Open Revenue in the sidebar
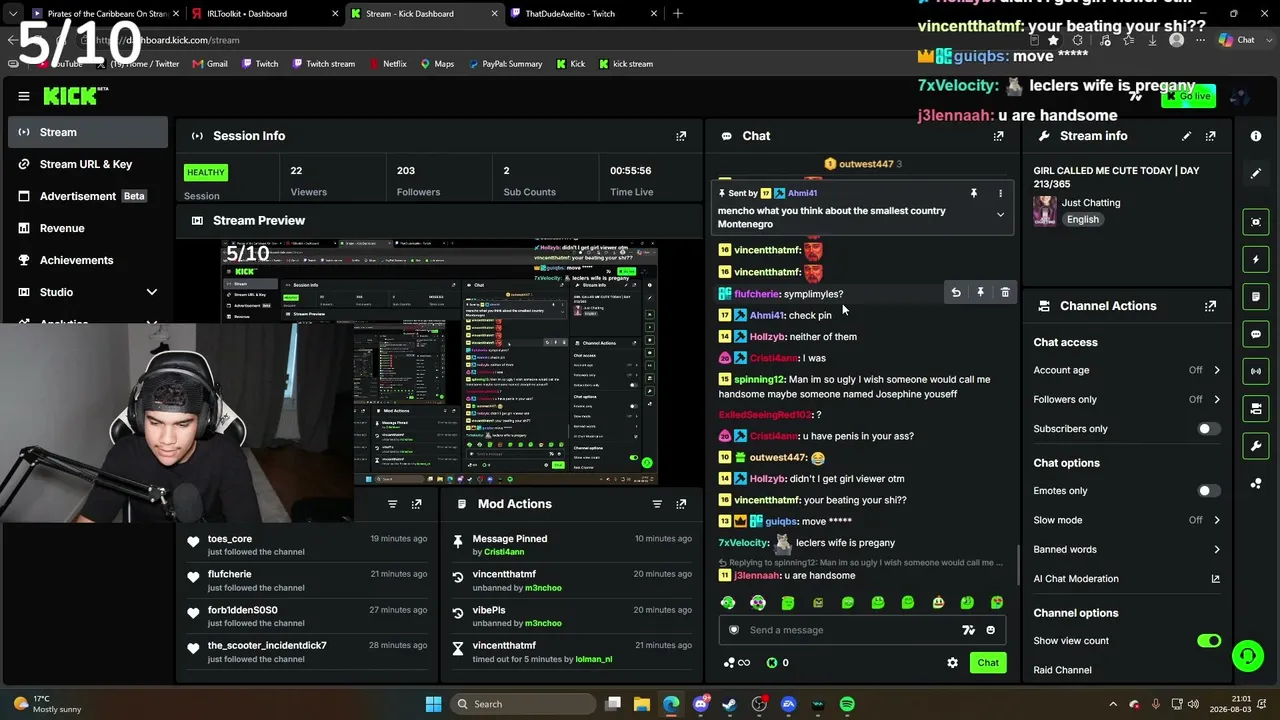The width and height of the screenshot is (1280, 720). point(88,228)
